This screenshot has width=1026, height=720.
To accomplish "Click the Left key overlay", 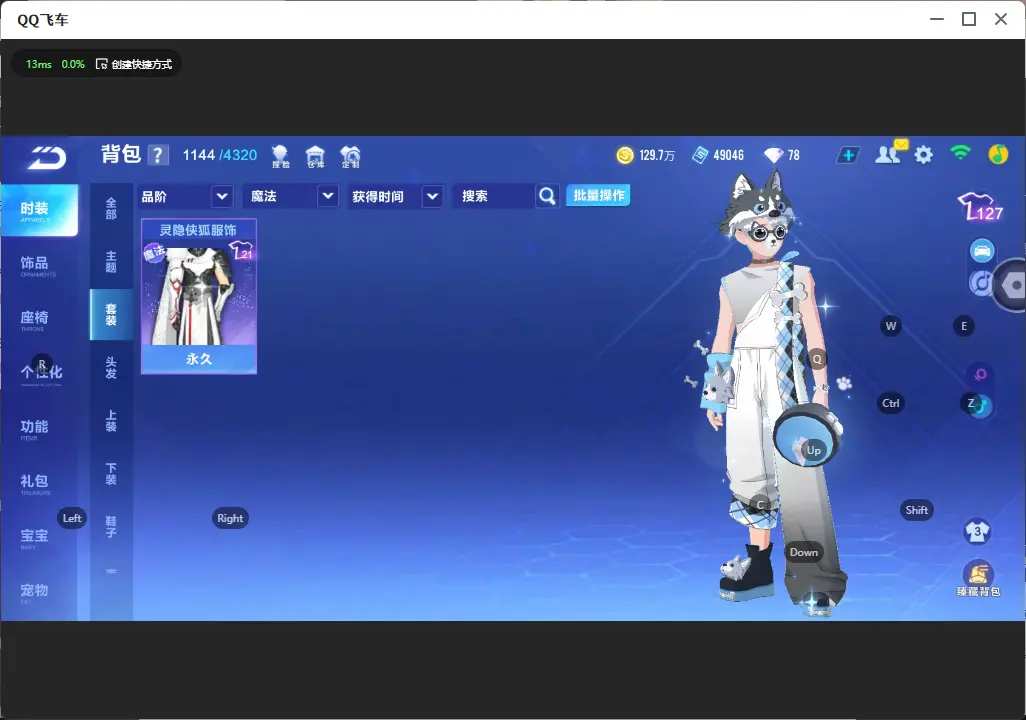I will click(x=72, y=518).
